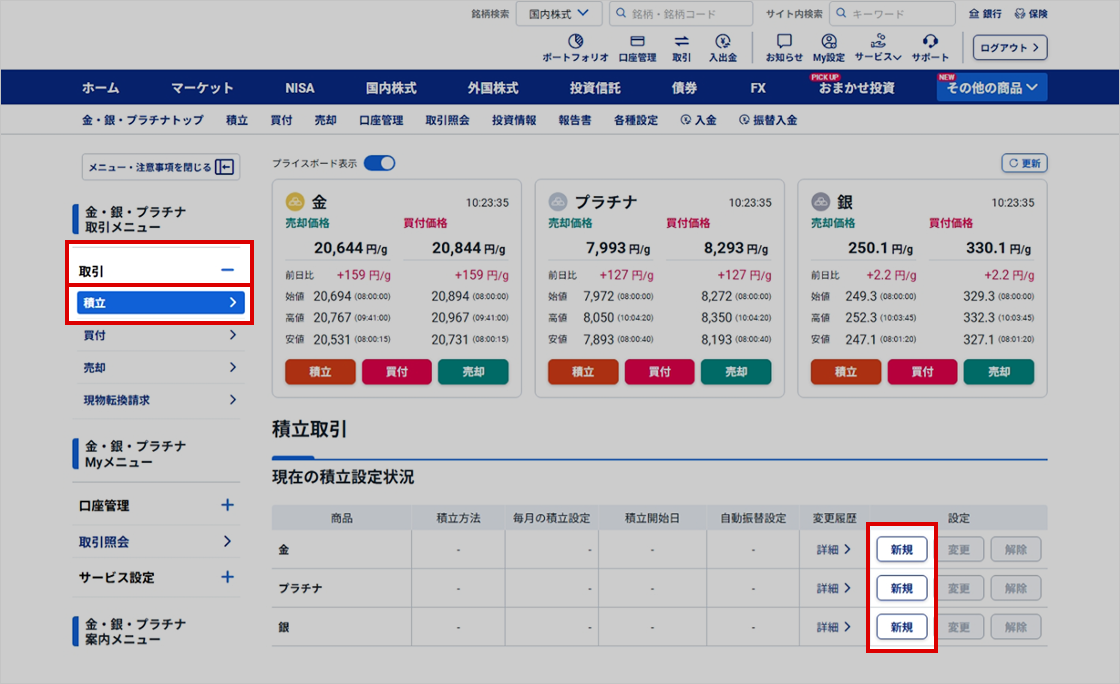Image resolution: width=1120 pixels, height=684 pixels.
Task: Open My設定 profile icon
Action: (x=828, y=41)
